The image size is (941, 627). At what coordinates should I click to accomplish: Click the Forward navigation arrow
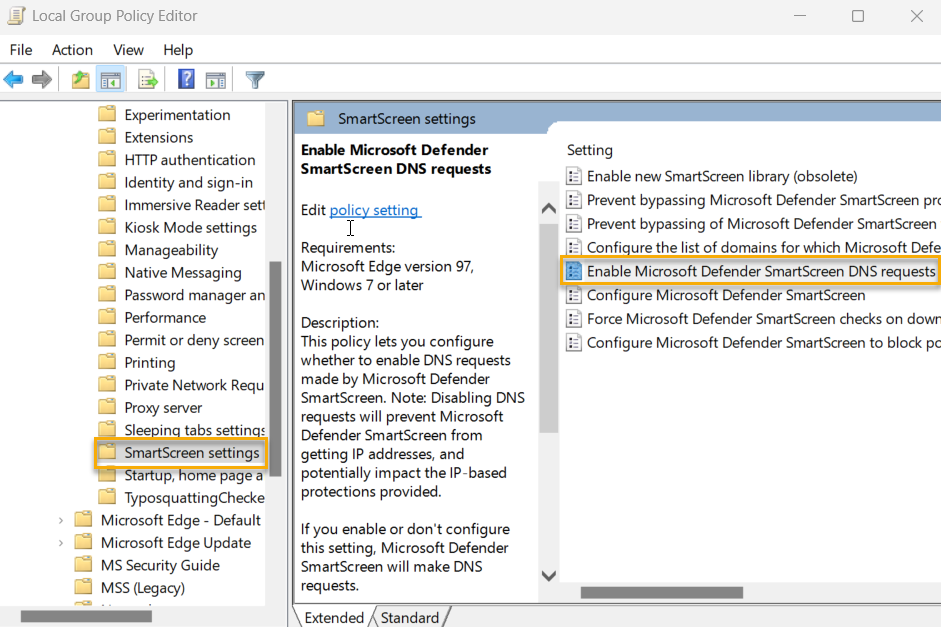pos(41,79)
